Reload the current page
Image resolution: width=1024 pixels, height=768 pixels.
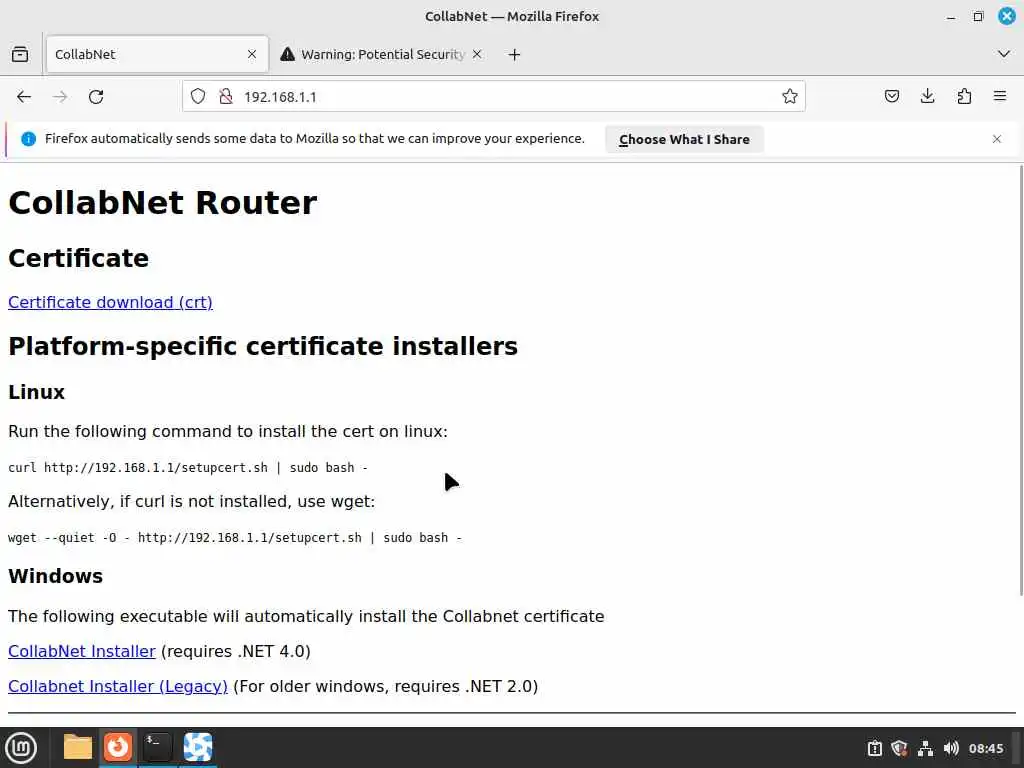point(96,97)
